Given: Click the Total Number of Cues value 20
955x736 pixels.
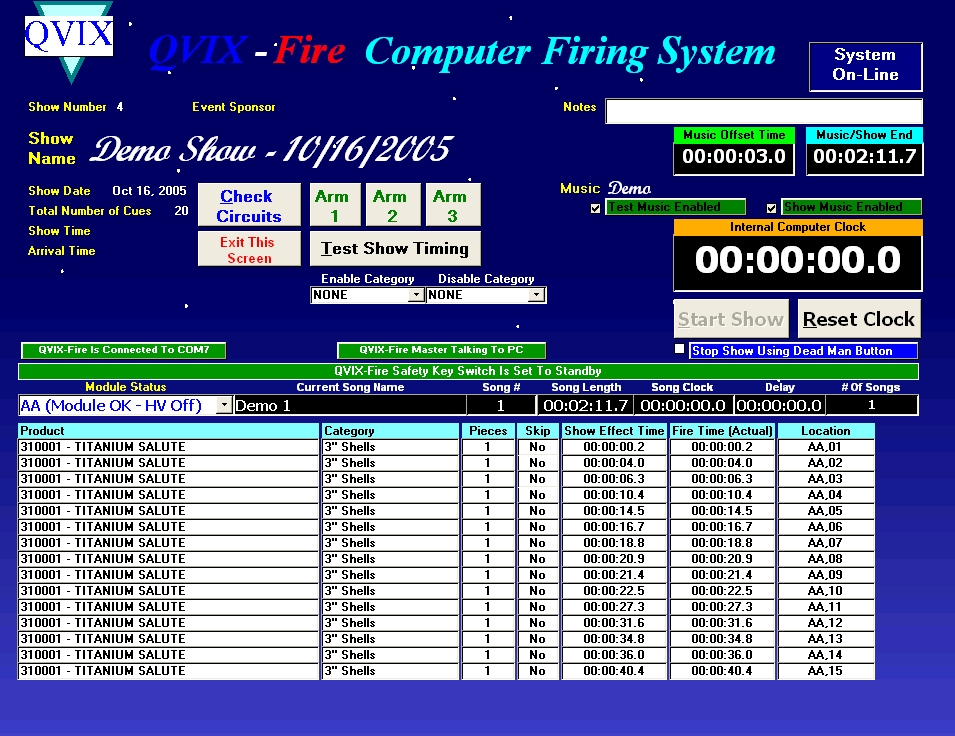Looking at the screenshot, I should tap(181, 211).
